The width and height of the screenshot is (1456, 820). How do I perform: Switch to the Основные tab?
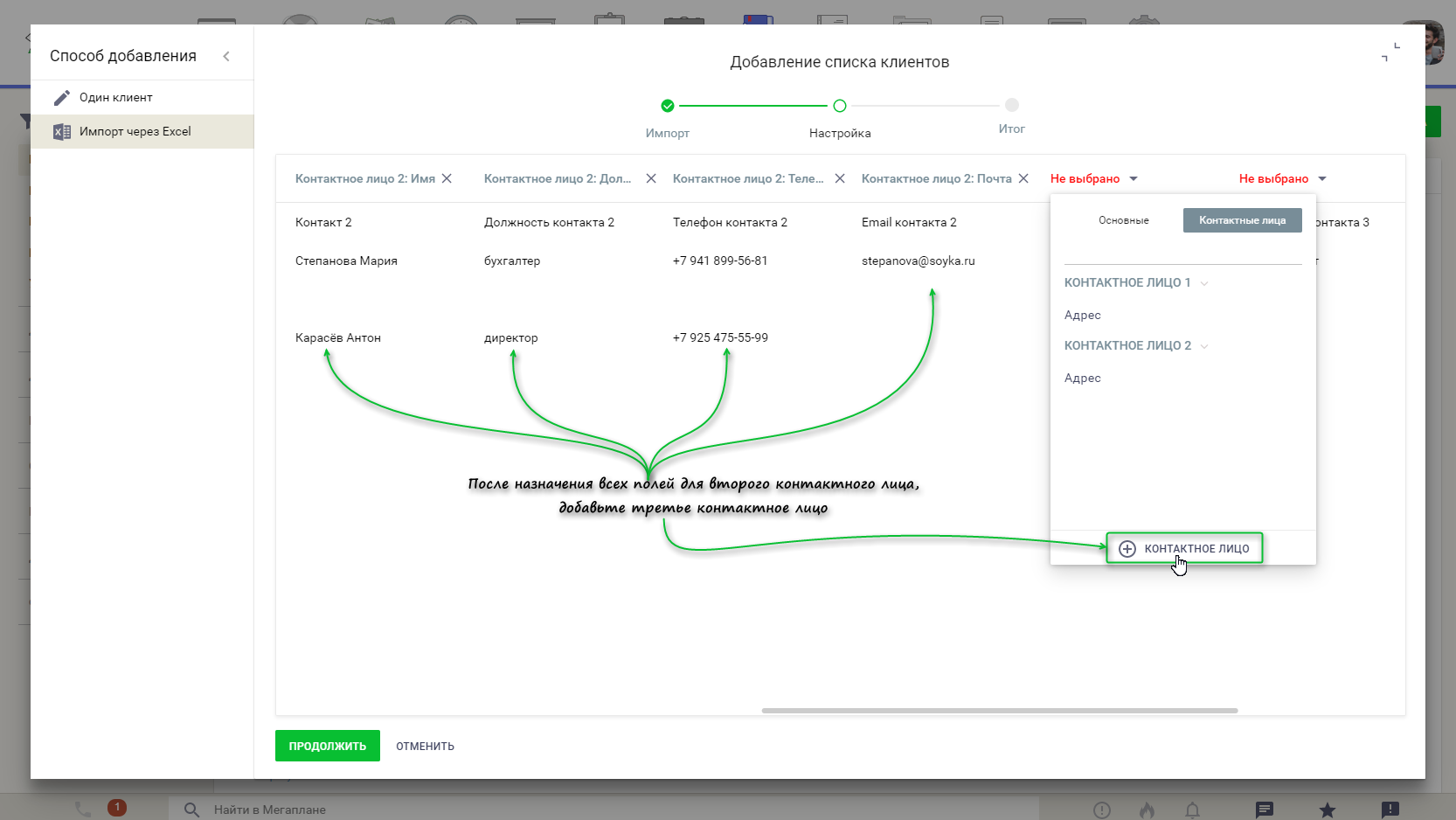1124,220
